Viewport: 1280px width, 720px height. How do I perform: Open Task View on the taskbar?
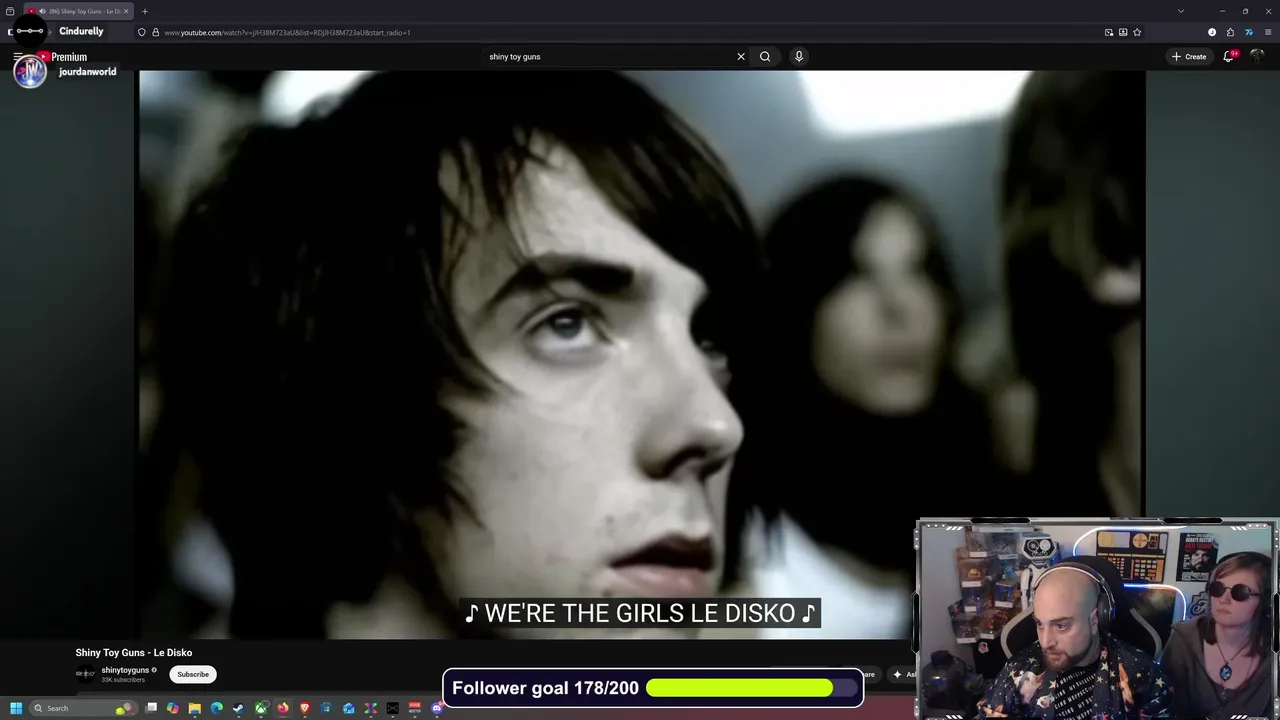point(151,708)
